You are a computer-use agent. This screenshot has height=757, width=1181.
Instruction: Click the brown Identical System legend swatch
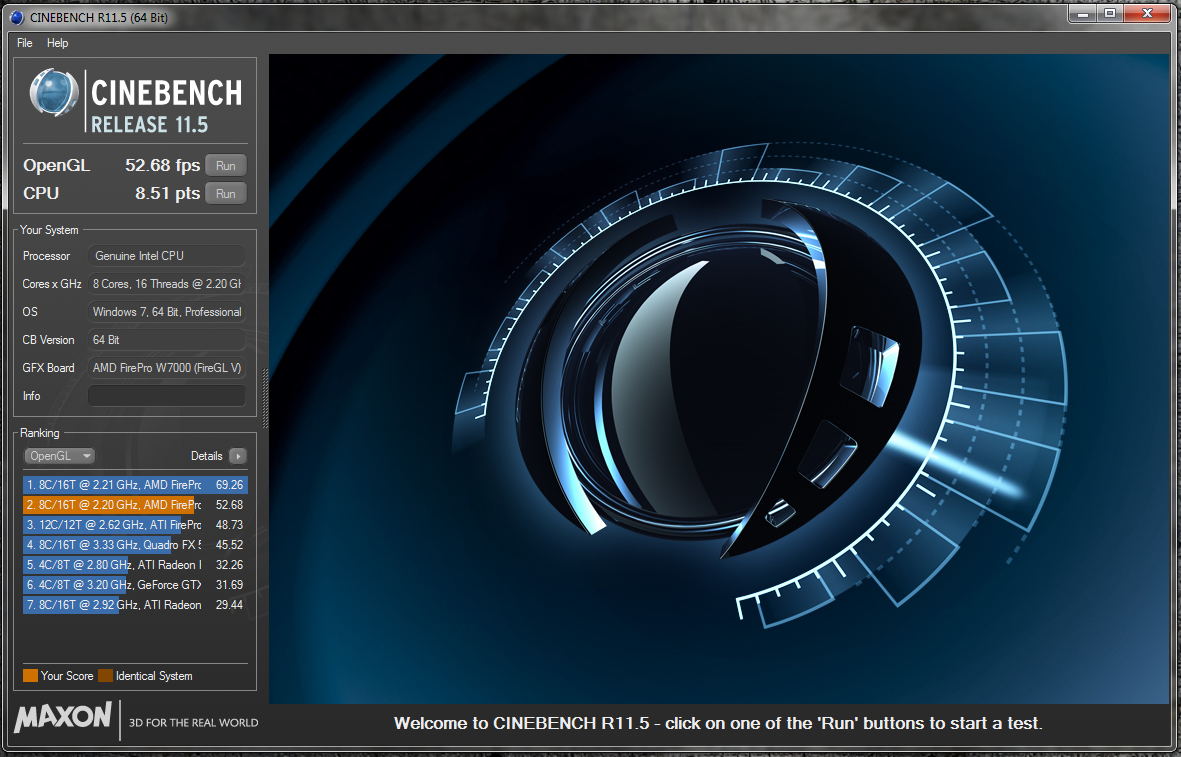pyautogui.click(x=105, y=676)
